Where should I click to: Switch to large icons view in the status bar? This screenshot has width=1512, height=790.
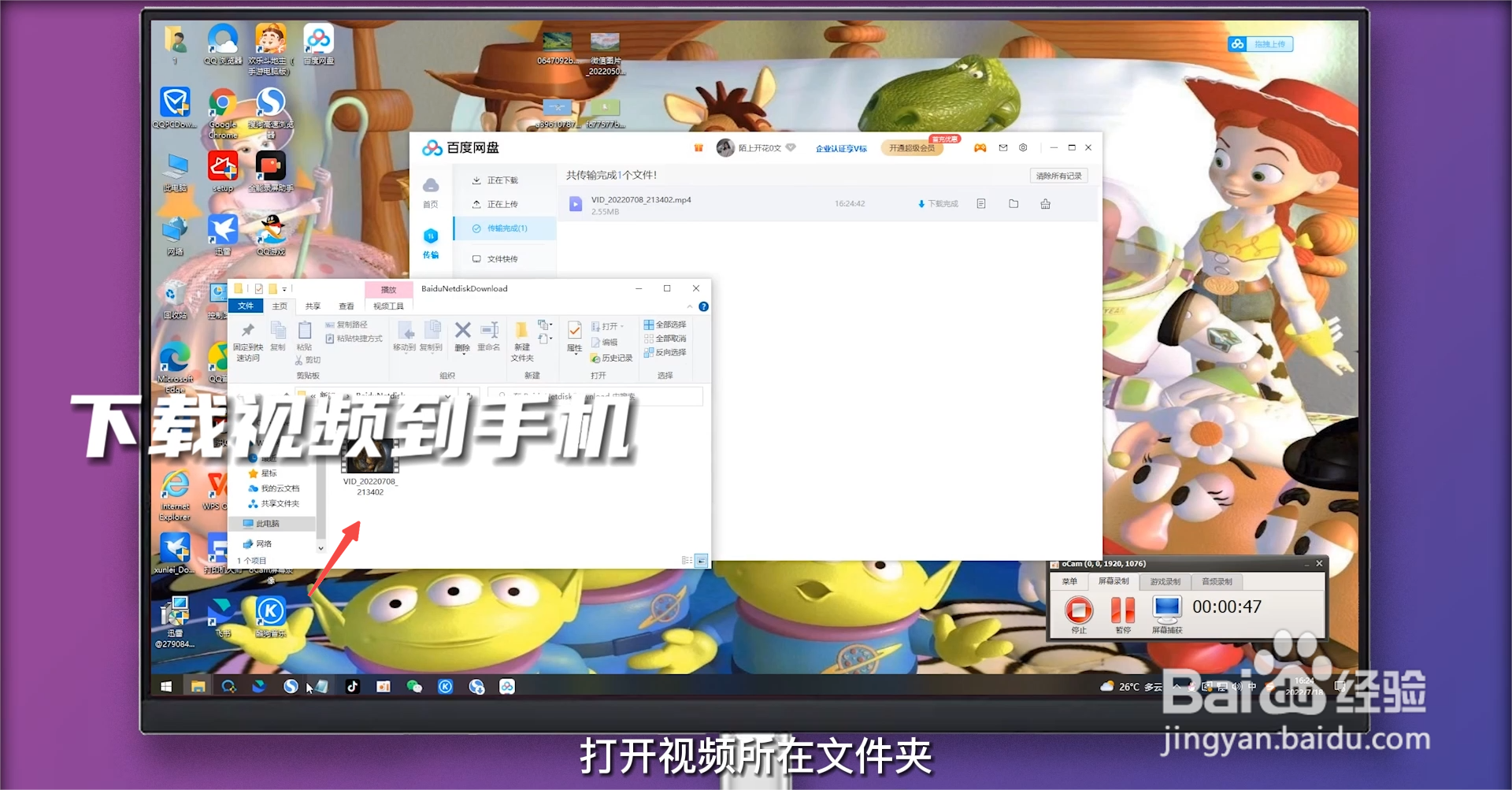(702, 561)
